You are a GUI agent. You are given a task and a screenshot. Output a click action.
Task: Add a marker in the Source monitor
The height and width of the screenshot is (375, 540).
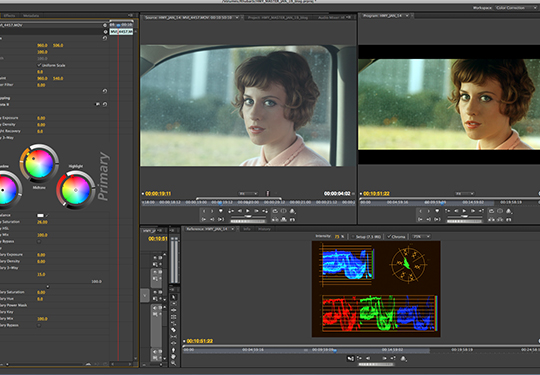click(x=220, y=211)
